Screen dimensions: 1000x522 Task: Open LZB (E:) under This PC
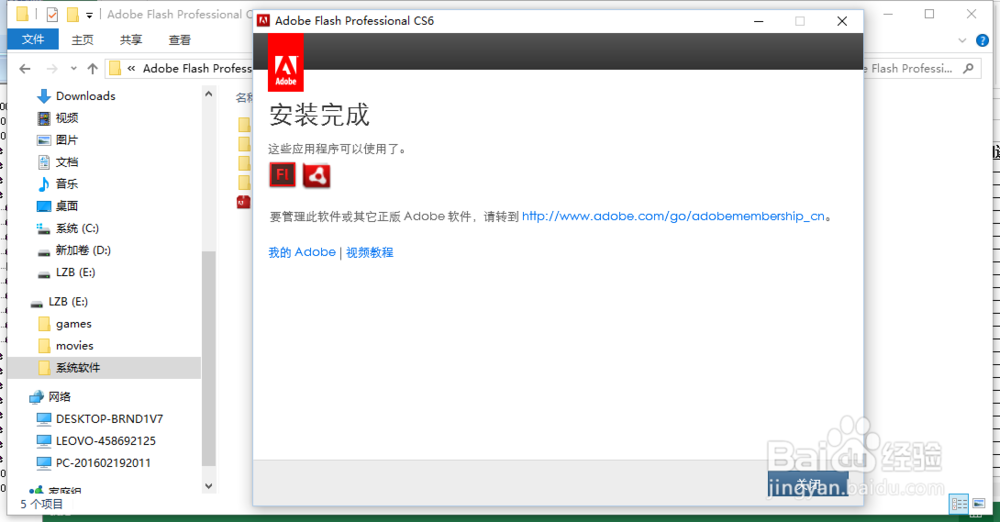click(75, 272)
